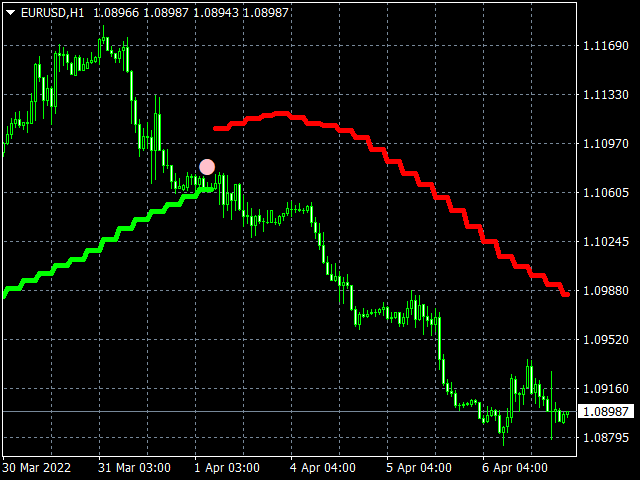Click the 1.08795 price scale label
The width and height of the screenshot is (640, 480).
[x=606, y=438]
